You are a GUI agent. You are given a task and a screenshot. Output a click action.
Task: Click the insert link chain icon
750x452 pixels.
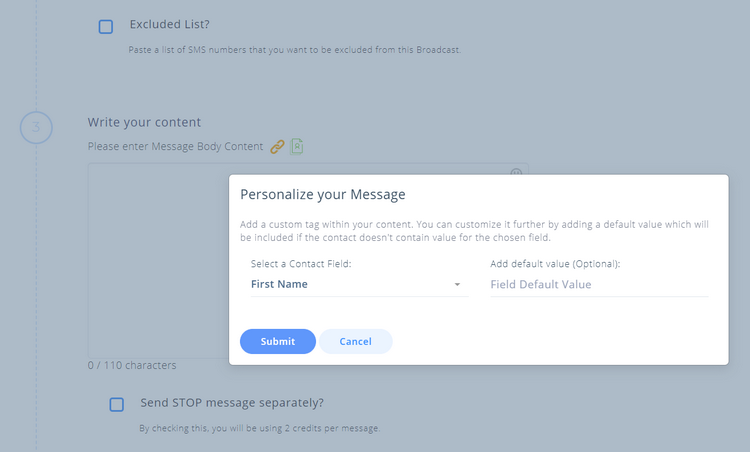click(x=278, y=146)
